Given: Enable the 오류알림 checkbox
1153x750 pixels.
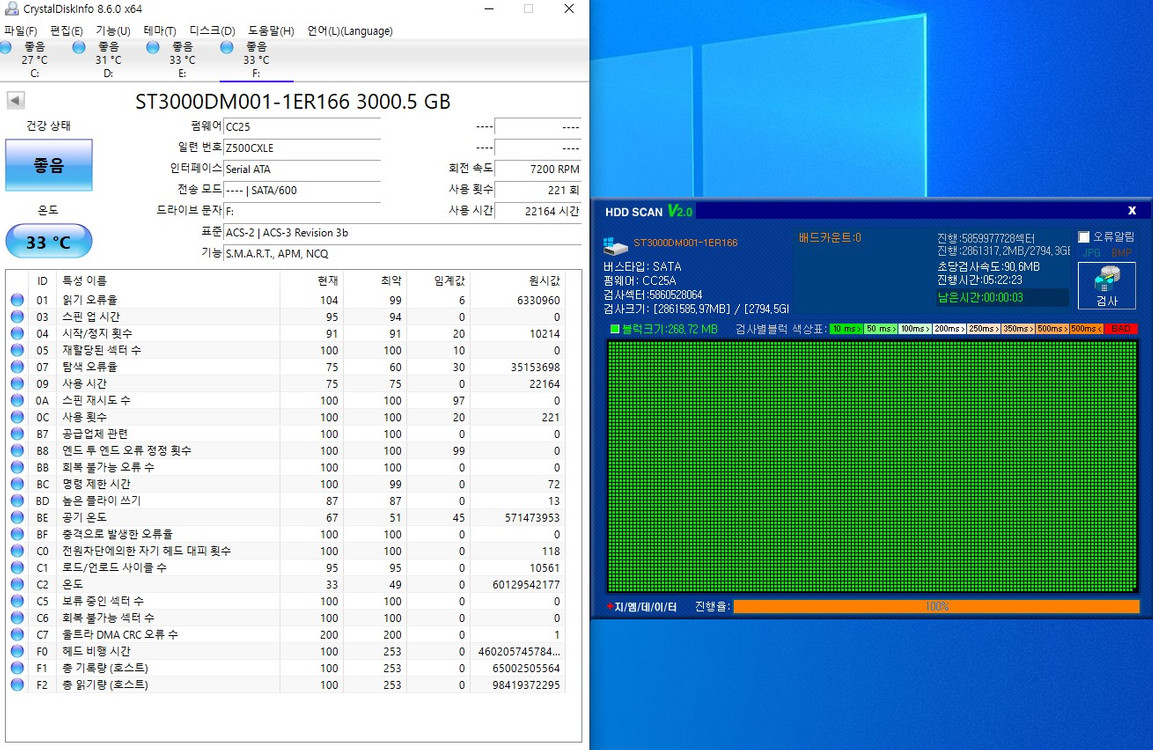Looking at the screenshot, I should pyautogui.click(x=1084, y=237).
